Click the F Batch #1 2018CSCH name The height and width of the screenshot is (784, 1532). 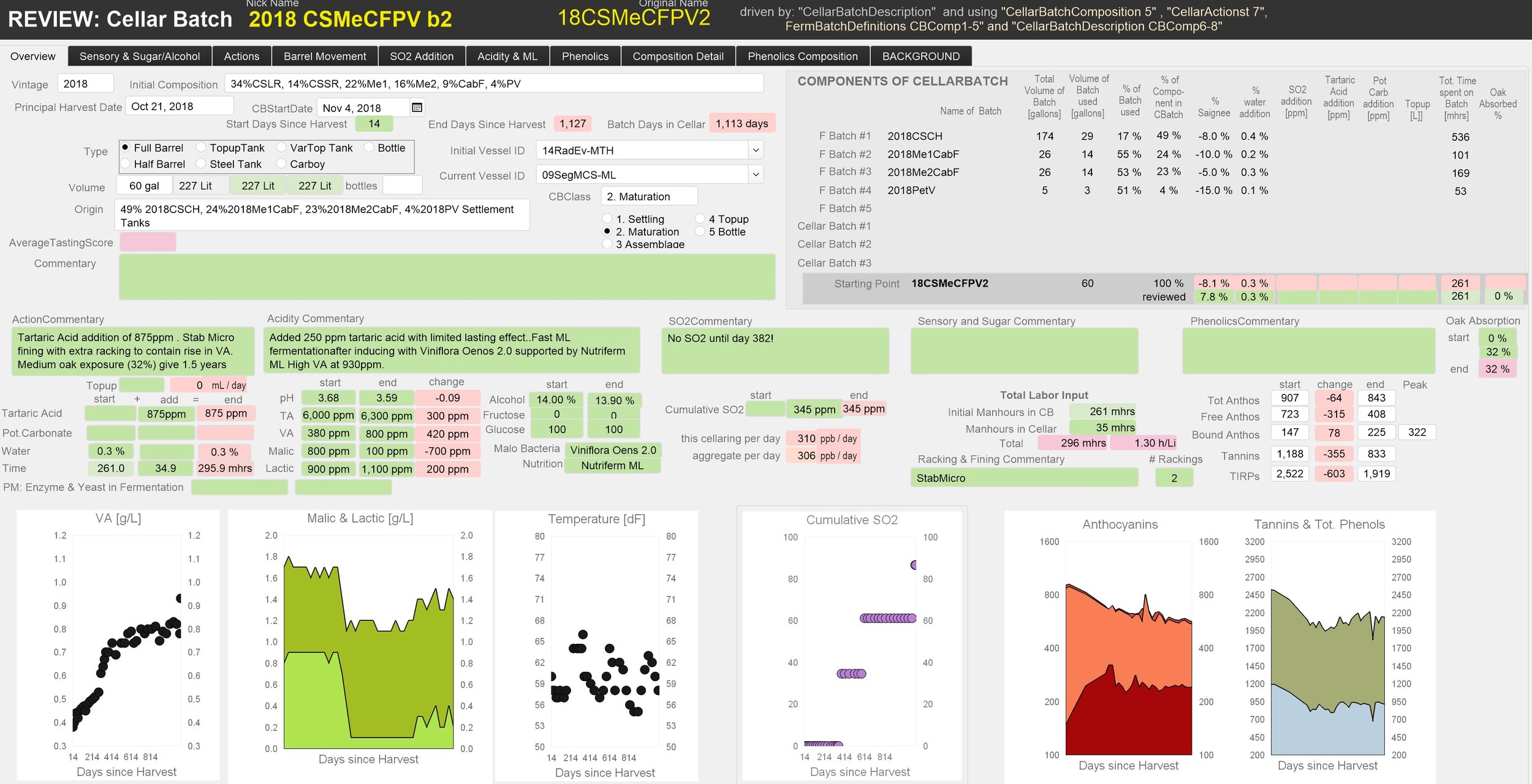915,136
